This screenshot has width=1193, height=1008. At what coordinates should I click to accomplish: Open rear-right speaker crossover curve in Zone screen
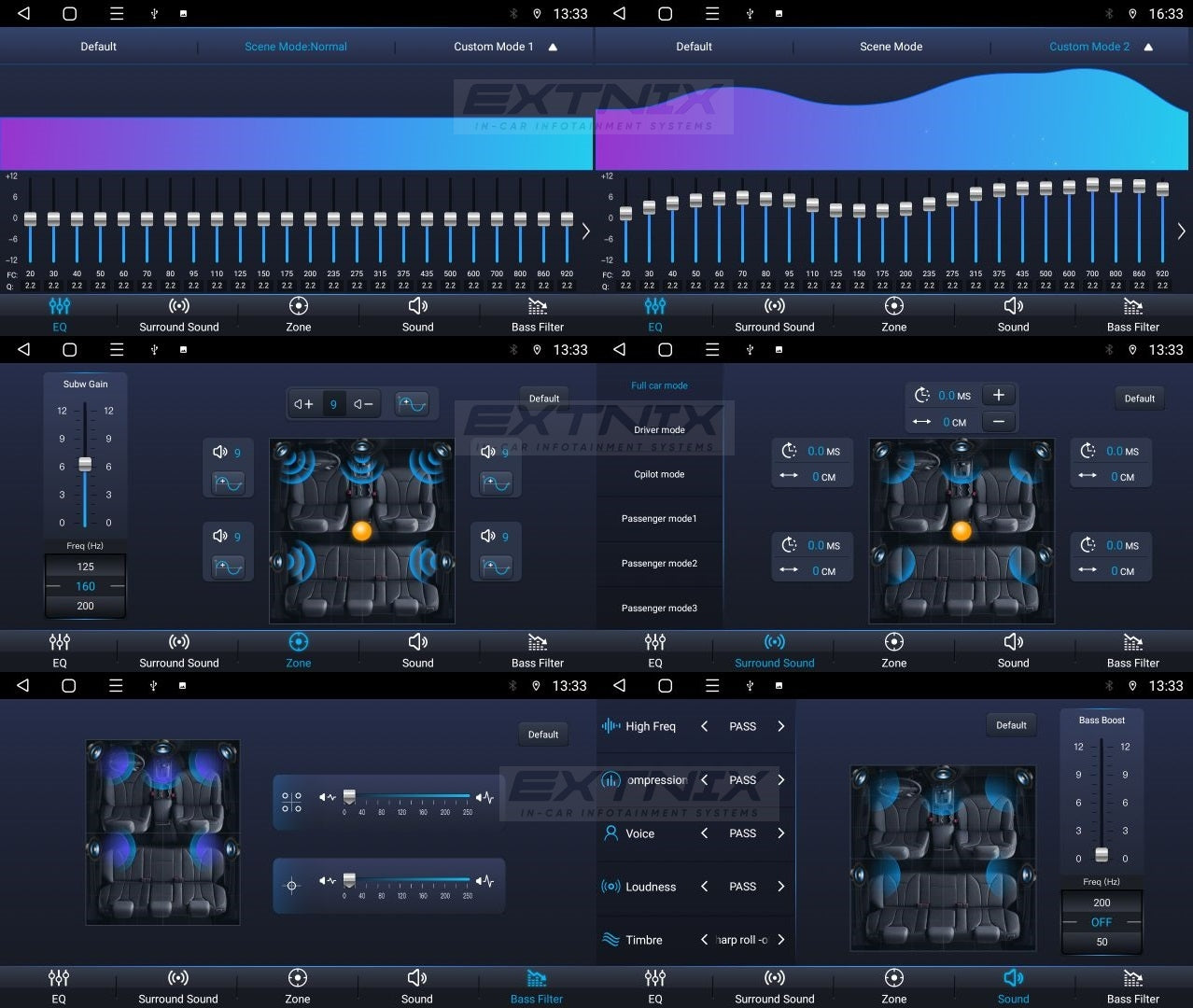coord(496,567)
